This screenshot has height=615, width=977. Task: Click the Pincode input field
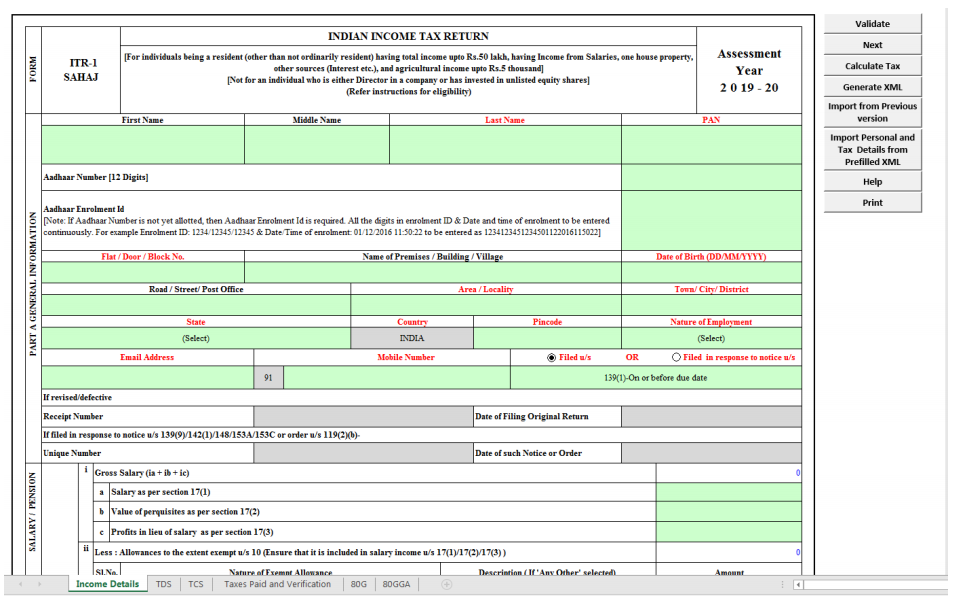click(547, 338)
